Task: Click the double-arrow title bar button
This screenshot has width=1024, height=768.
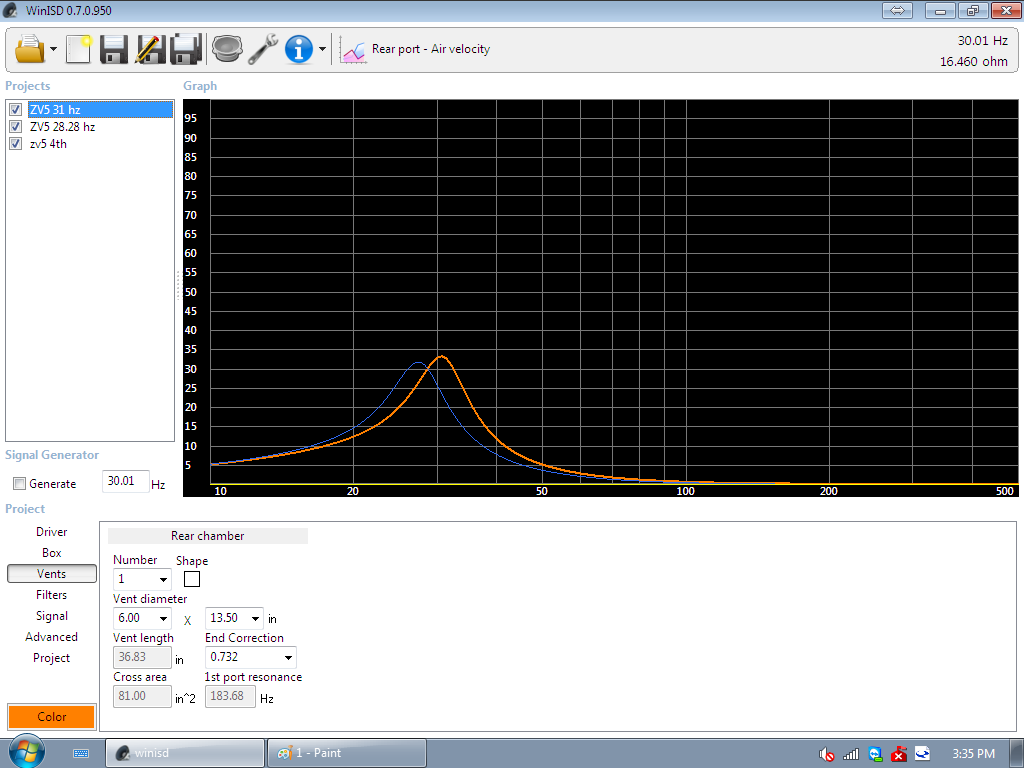Action: coord(897,10)
